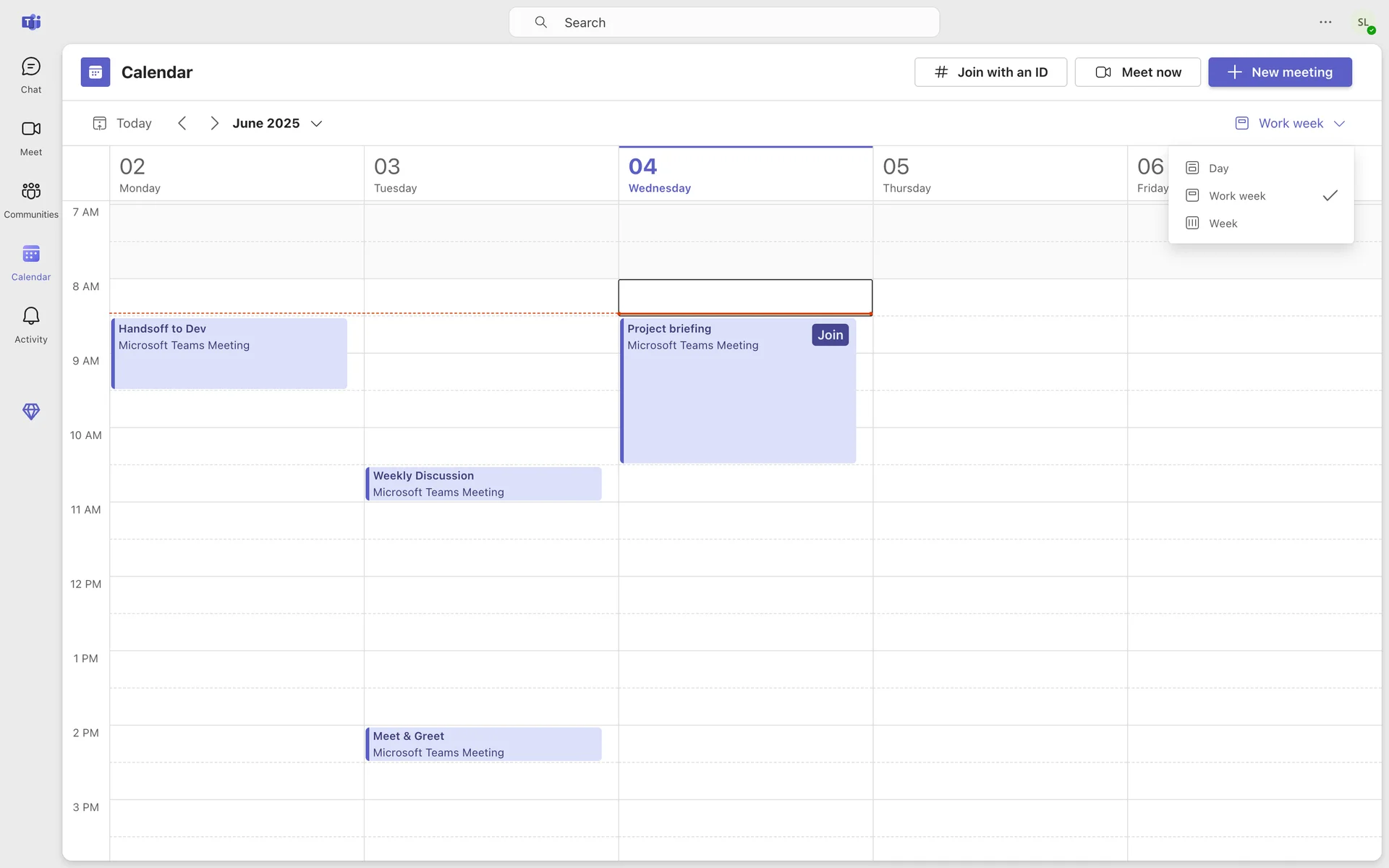Select Day view from menu
1389x868 pixels.
[x=1218, y=169]
